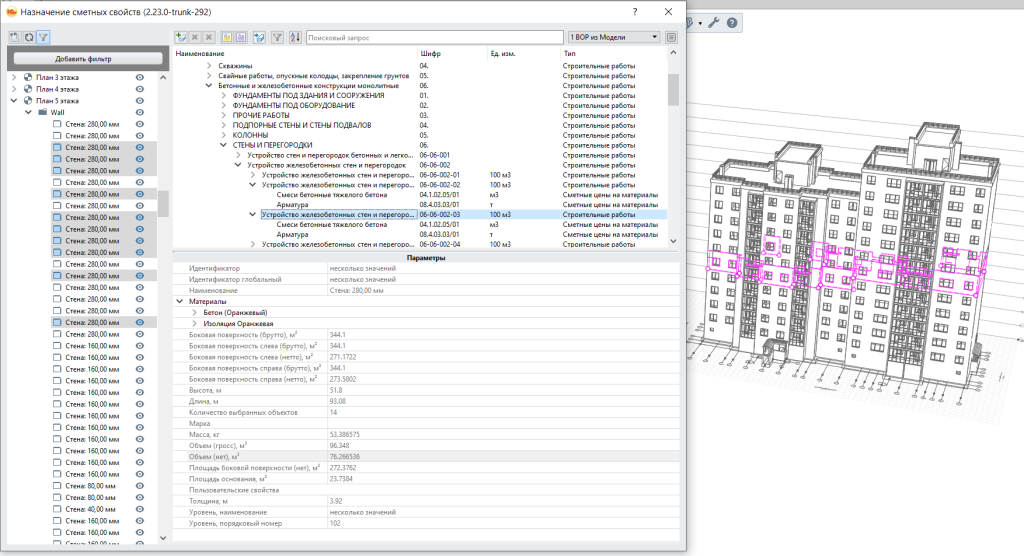Expand the Бетон (Оранжевый) material row
1024x556 pixels.
point(194,312)
